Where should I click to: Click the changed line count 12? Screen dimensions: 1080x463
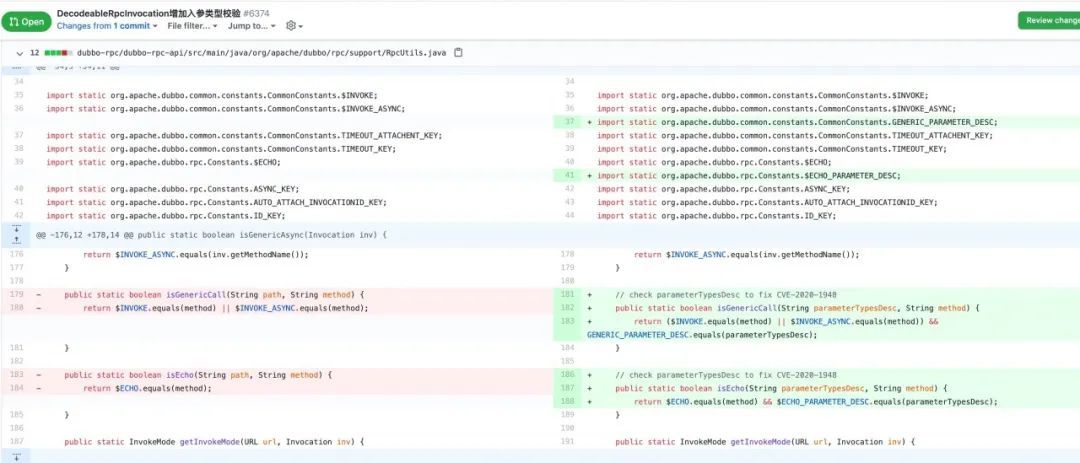35,52
